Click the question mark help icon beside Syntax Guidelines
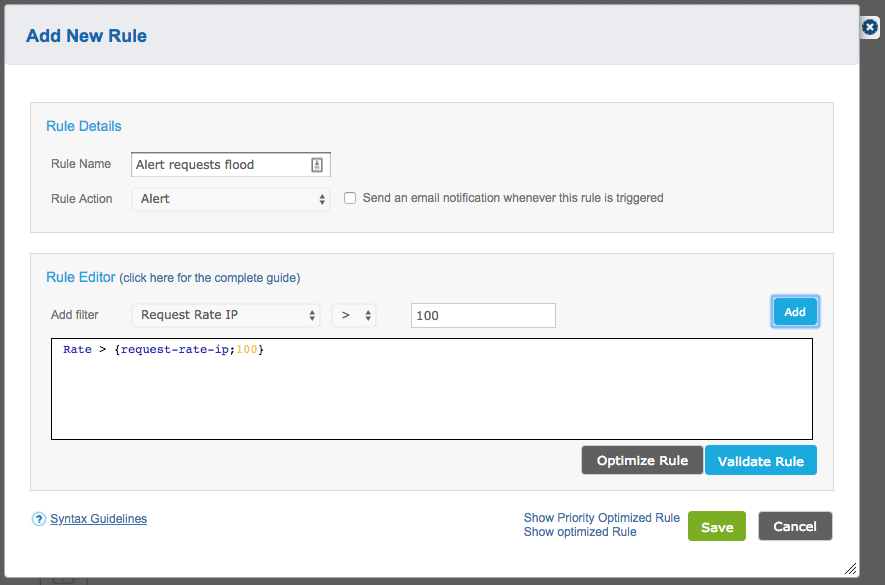This screenshot has height=585, width=885. (x=38, y=519)
